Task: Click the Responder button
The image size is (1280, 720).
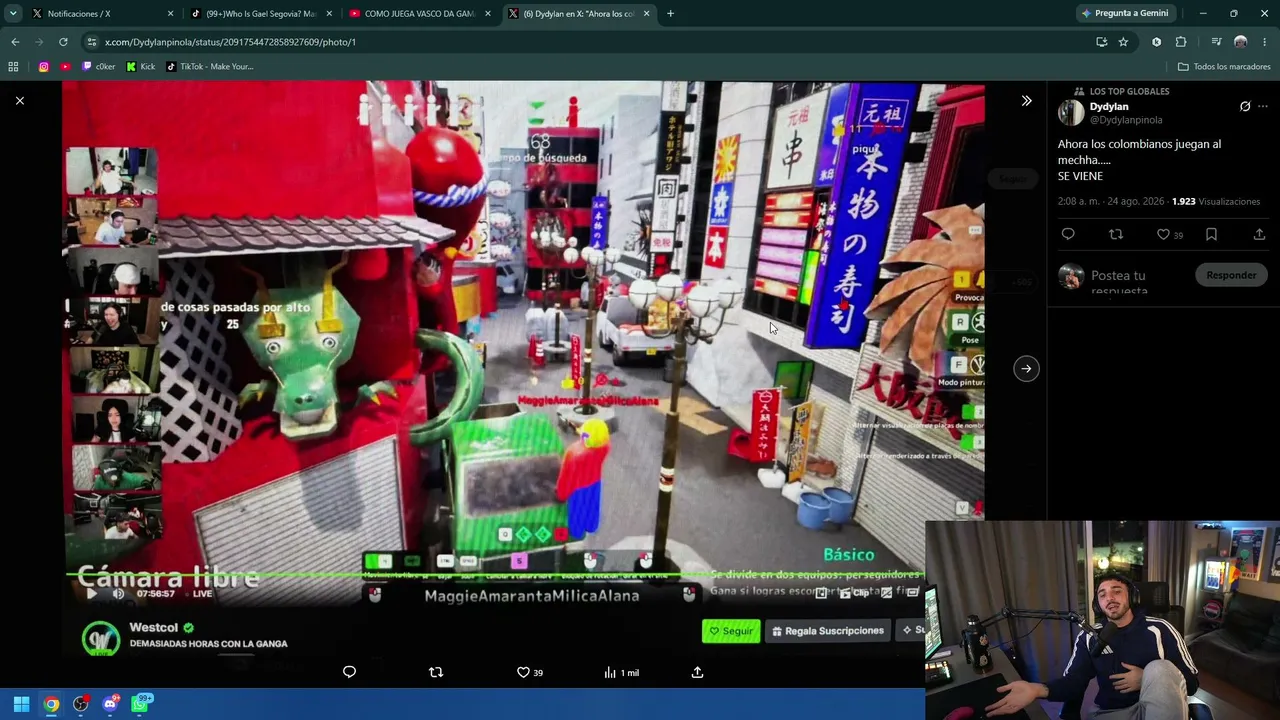Action: pyautogui.click(x=1231, y=275)
